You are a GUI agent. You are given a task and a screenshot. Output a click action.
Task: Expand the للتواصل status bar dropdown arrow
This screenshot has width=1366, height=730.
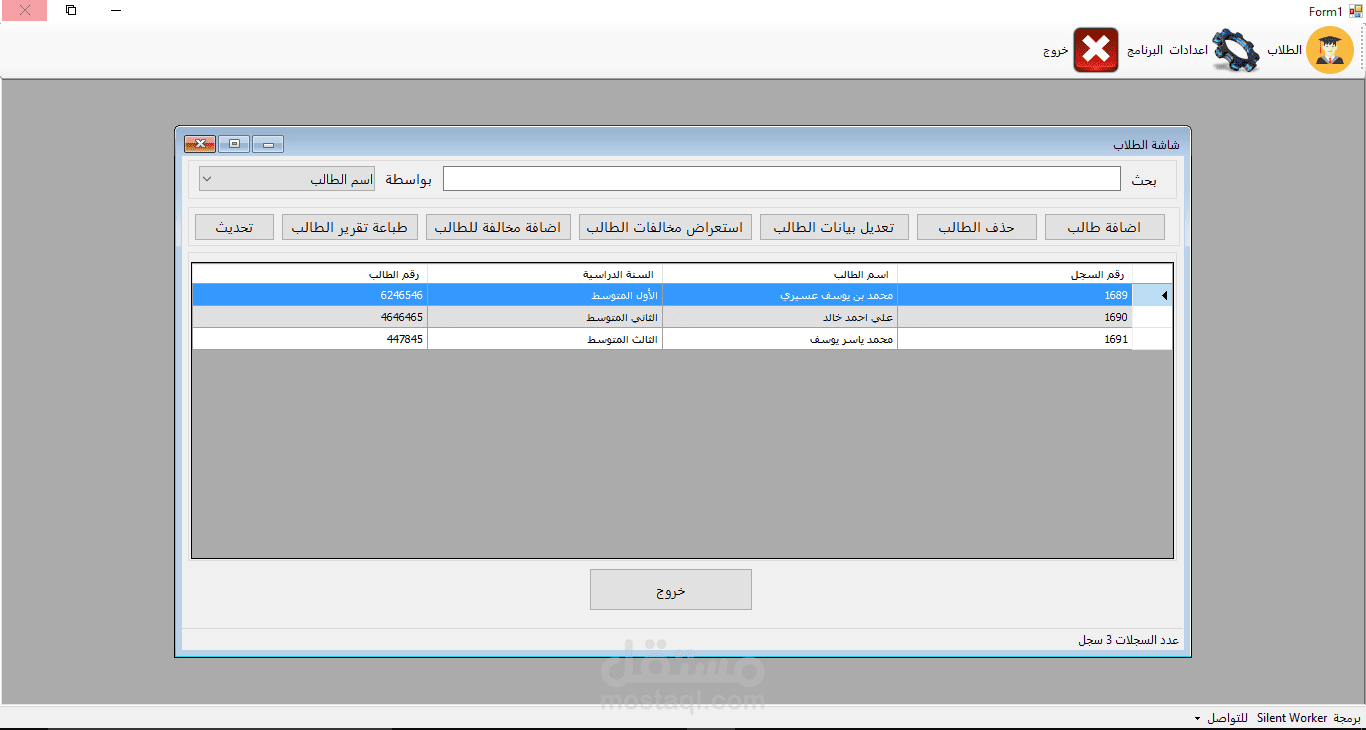pyautogui.click(x=1197, y=719)
